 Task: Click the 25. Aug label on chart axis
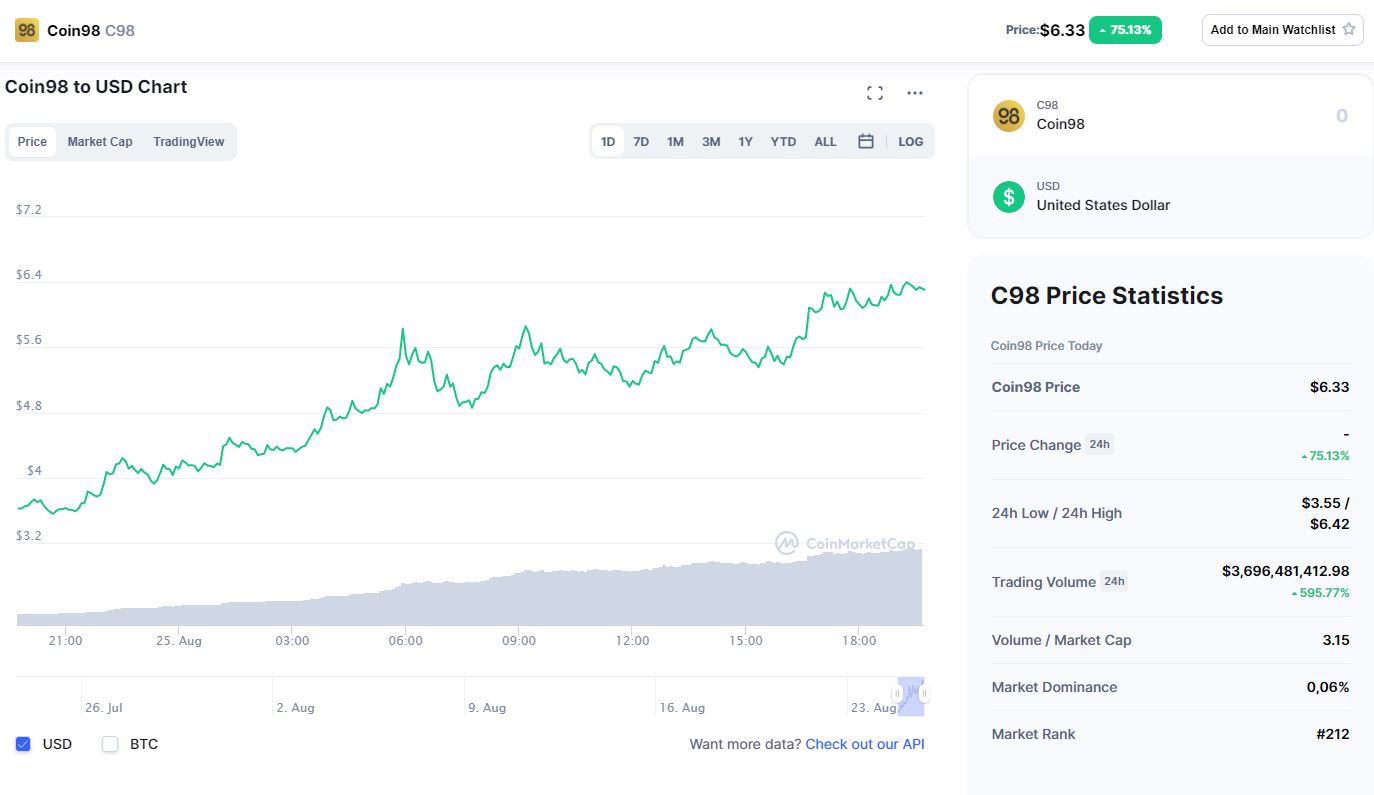(179, 640)
